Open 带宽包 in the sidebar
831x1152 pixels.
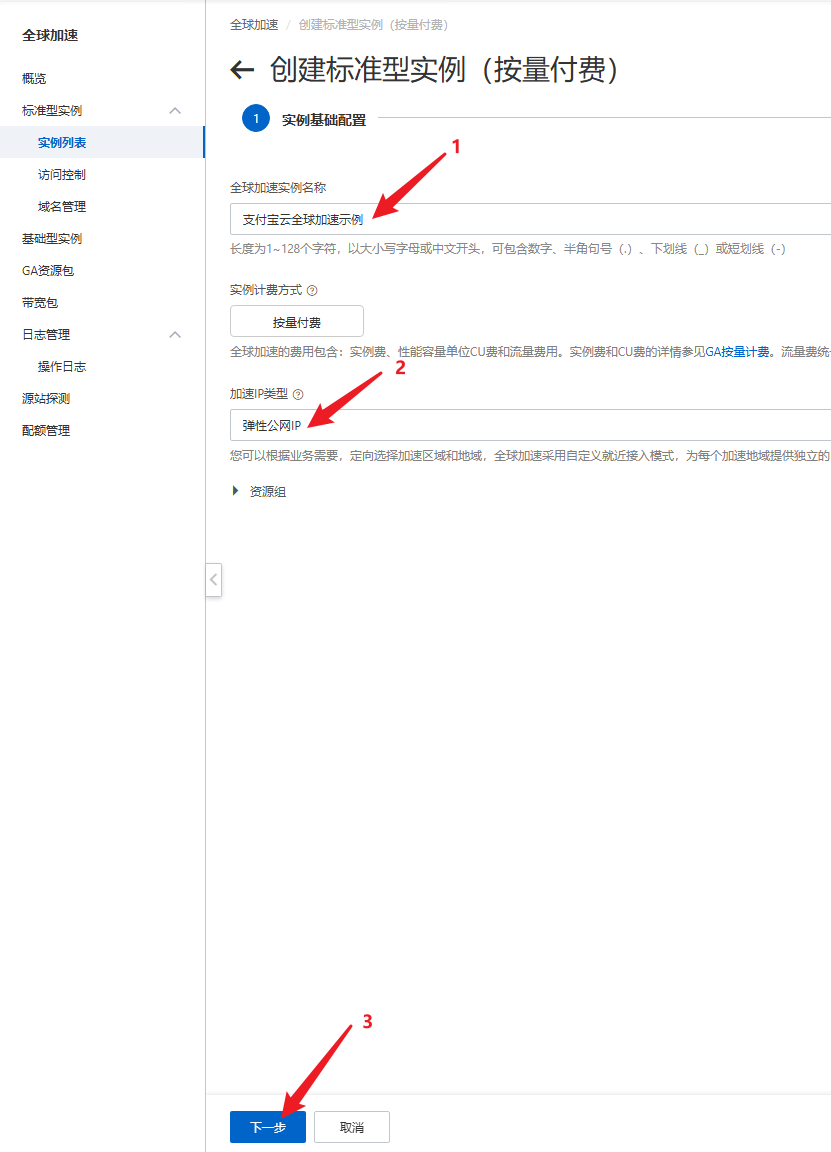coord(40,303)
